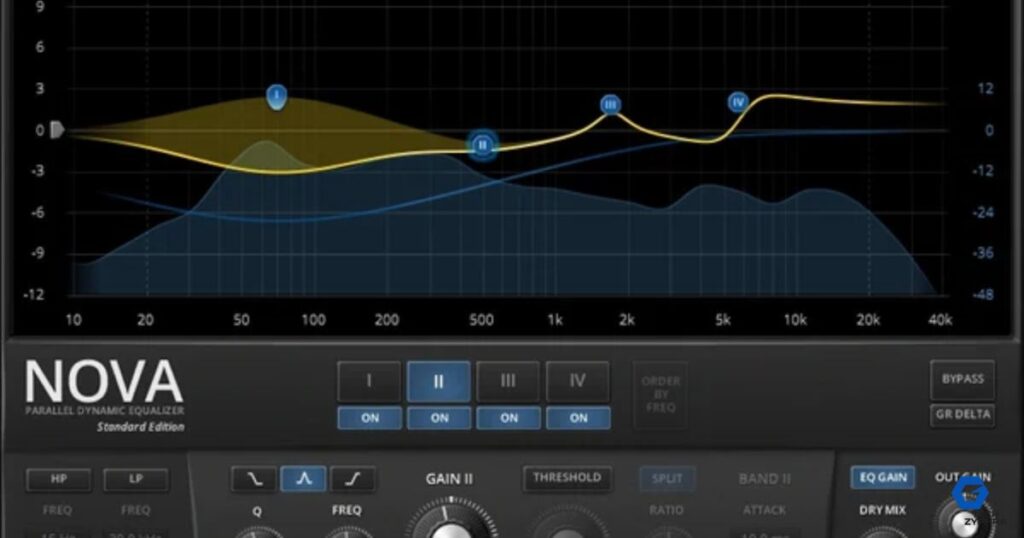Toggle the ON switch under band IV
The height and width of the screenshot is (538, 1024).
[578, 418]
